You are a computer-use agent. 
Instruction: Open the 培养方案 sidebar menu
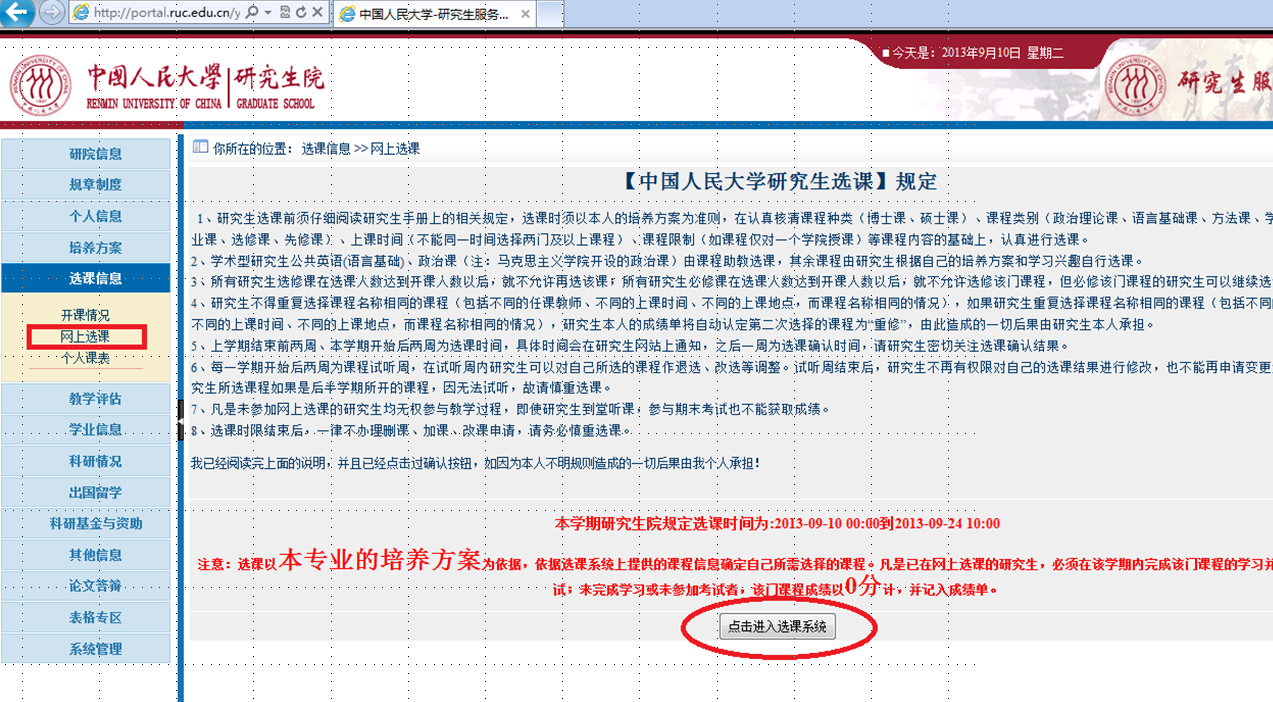pos(86,247)
